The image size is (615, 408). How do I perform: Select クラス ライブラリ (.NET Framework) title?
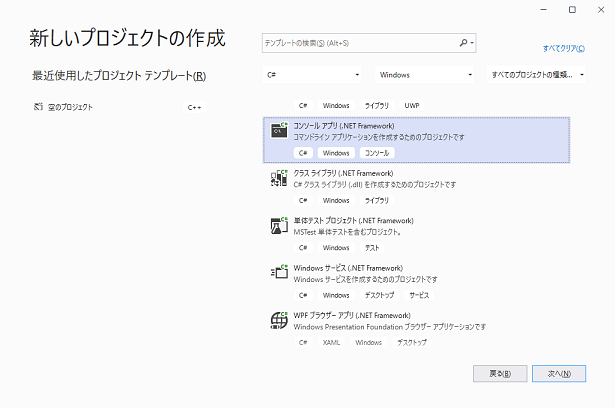click(343, 173)
